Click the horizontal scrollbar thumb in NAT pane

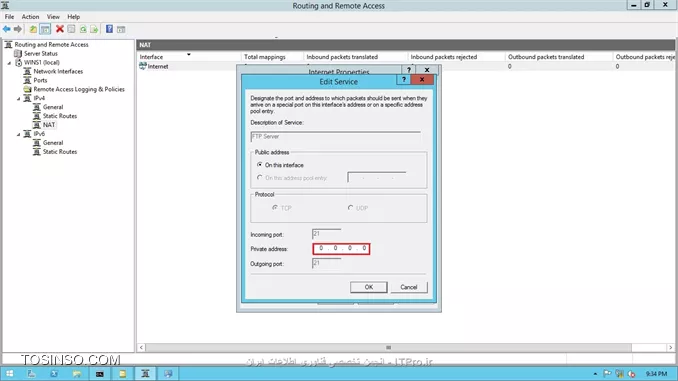pyautogui.click(x=388, y=347)
